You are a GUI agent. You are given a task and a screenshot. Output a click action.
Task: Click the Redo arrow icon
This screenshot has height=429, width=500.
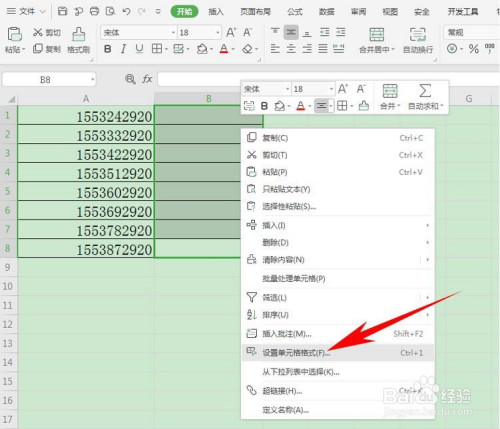coord(142,11)
